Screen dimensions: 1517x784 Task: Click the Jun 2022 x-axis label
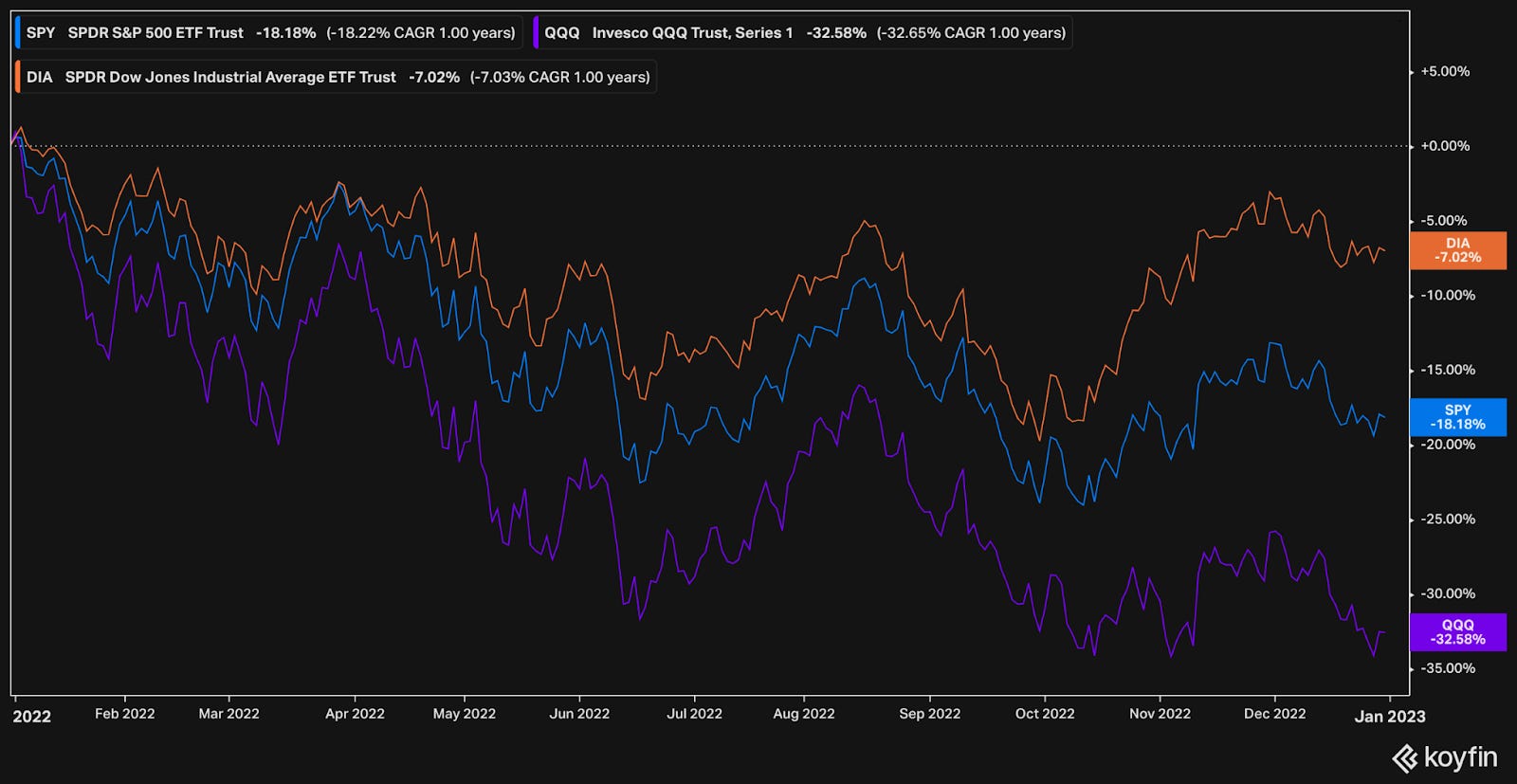coord(579,714)
